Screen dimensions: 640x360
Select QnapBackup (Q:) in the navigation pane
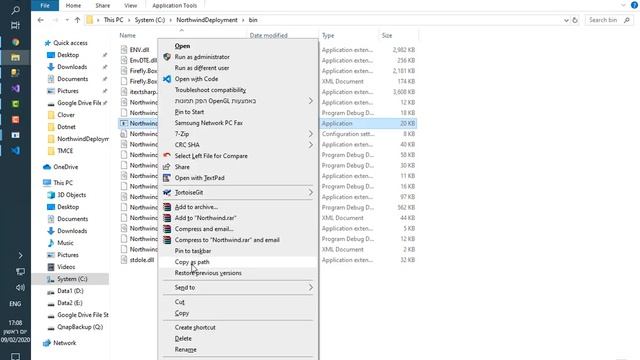point(80,327)
